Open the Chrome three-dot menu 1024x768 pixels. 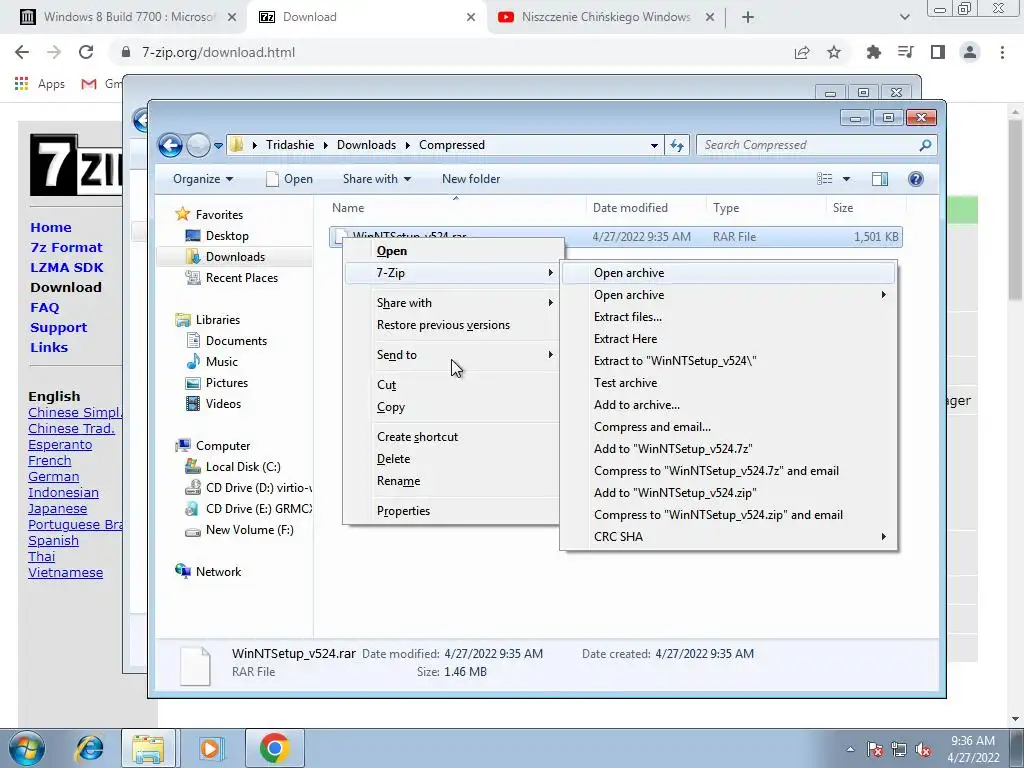[1002, 52]
